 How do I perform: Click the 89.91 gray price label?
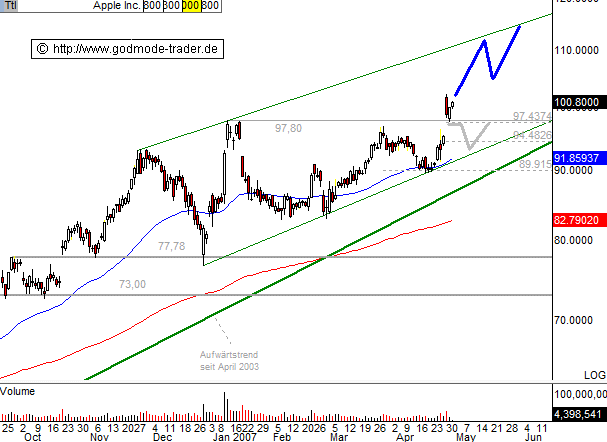point(534,164)
